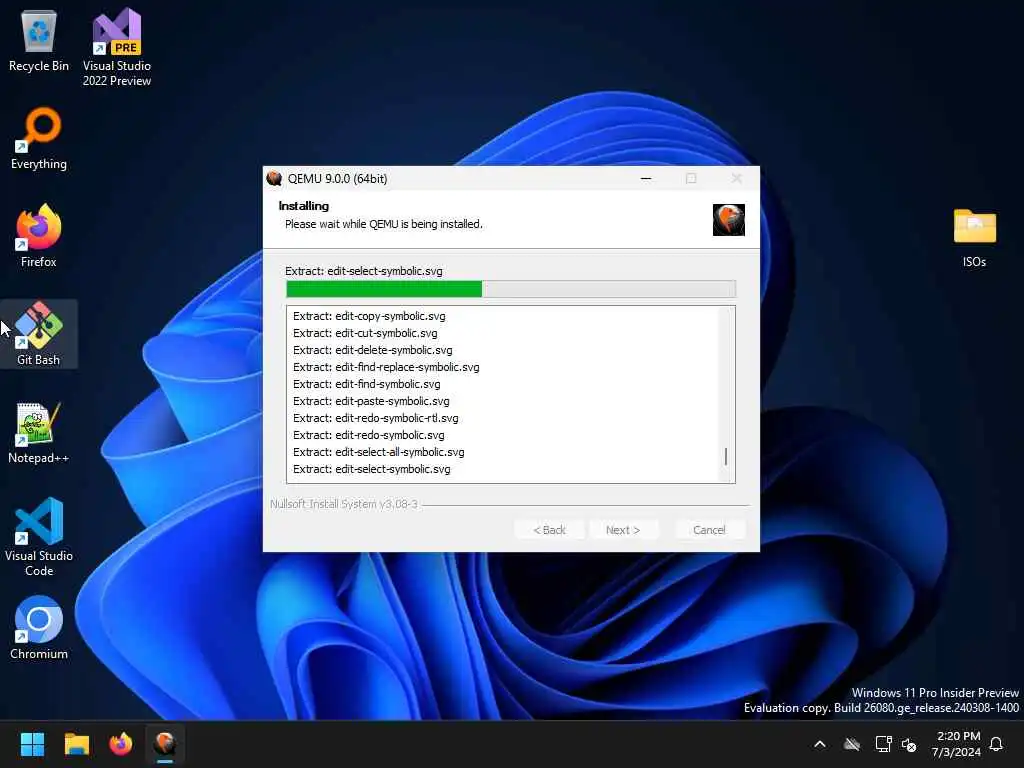This screenshot has width=1024, height=768.
Task: Click the extraction log scrollbar thumb
Action: tap(726, 456)
